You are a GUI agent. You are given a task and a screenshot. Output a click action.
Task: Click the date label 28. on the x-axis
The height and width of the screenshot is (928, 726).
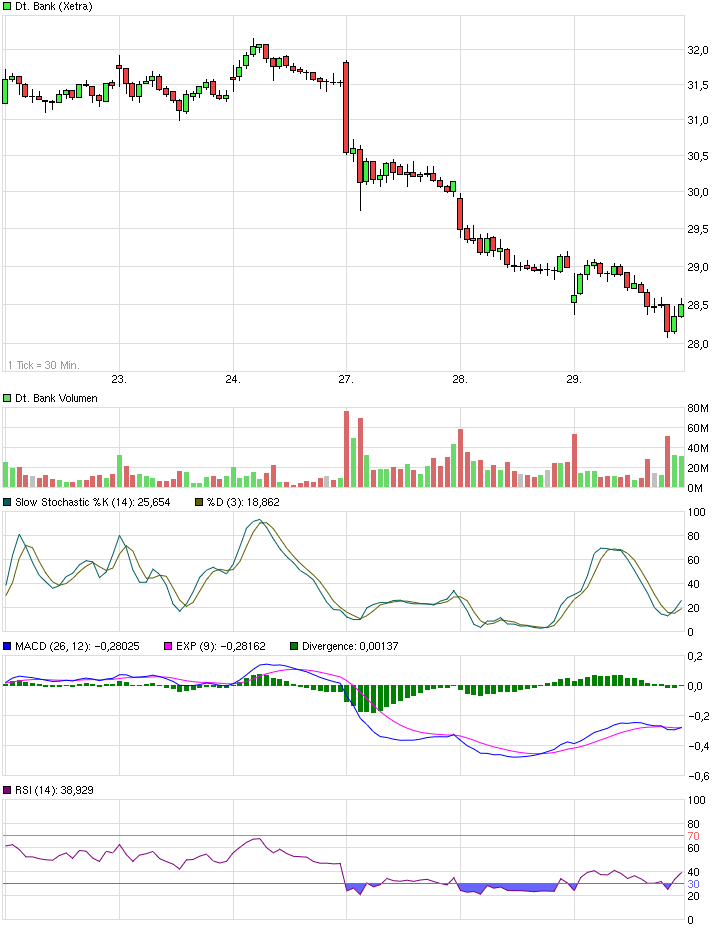point(460,379)
